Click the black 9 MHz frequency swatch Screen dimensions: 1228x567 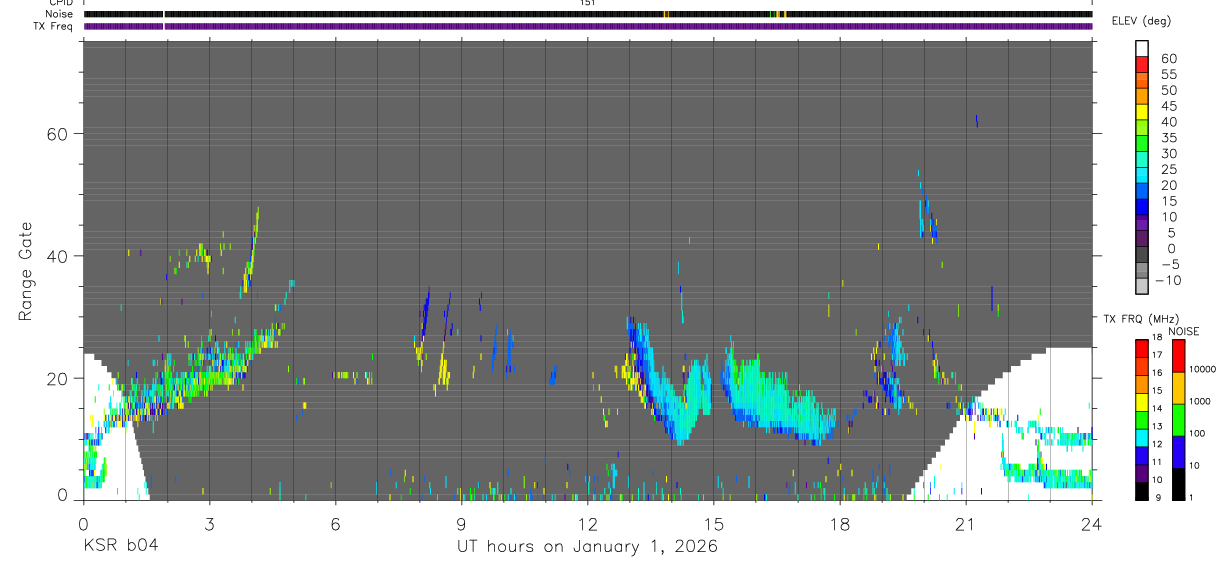(1142, 492)
